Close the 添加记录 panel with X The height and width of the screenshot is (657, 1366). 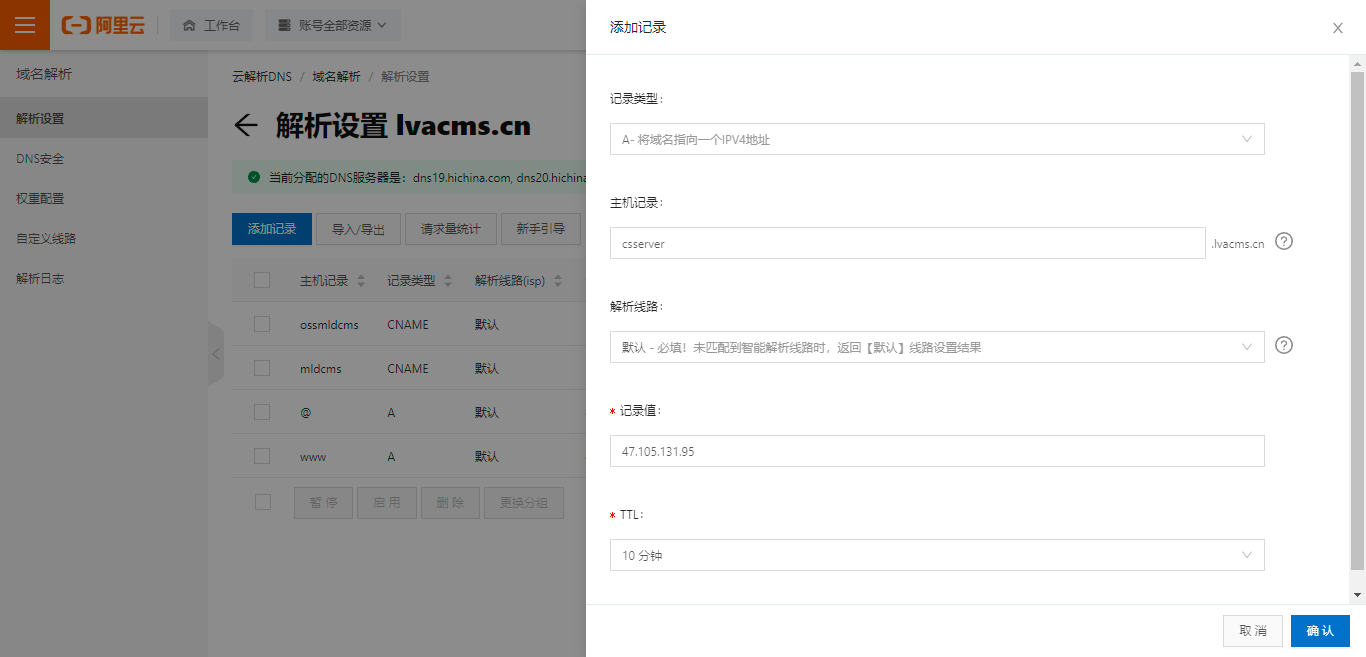coord(1338,28)
